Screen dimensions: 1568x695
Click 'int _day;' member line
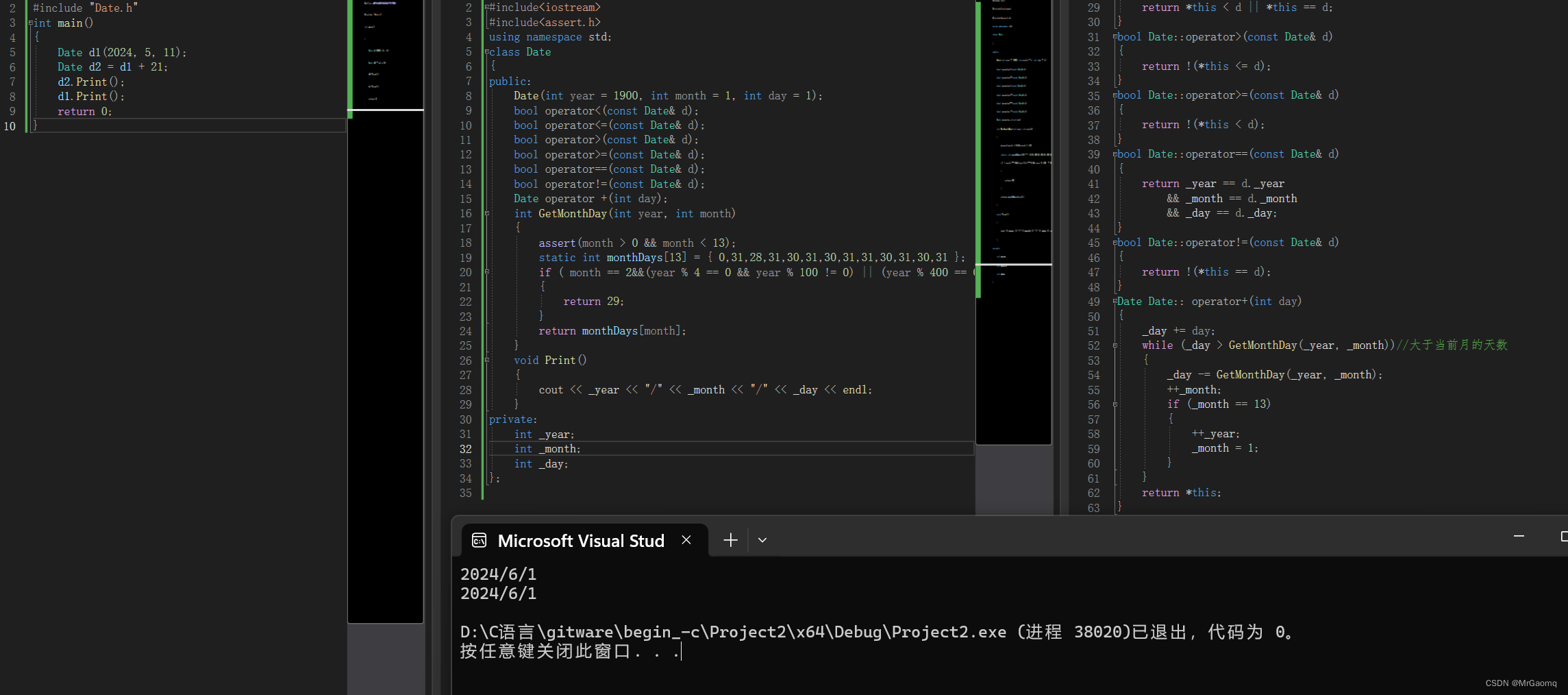[x=541, y=464]
